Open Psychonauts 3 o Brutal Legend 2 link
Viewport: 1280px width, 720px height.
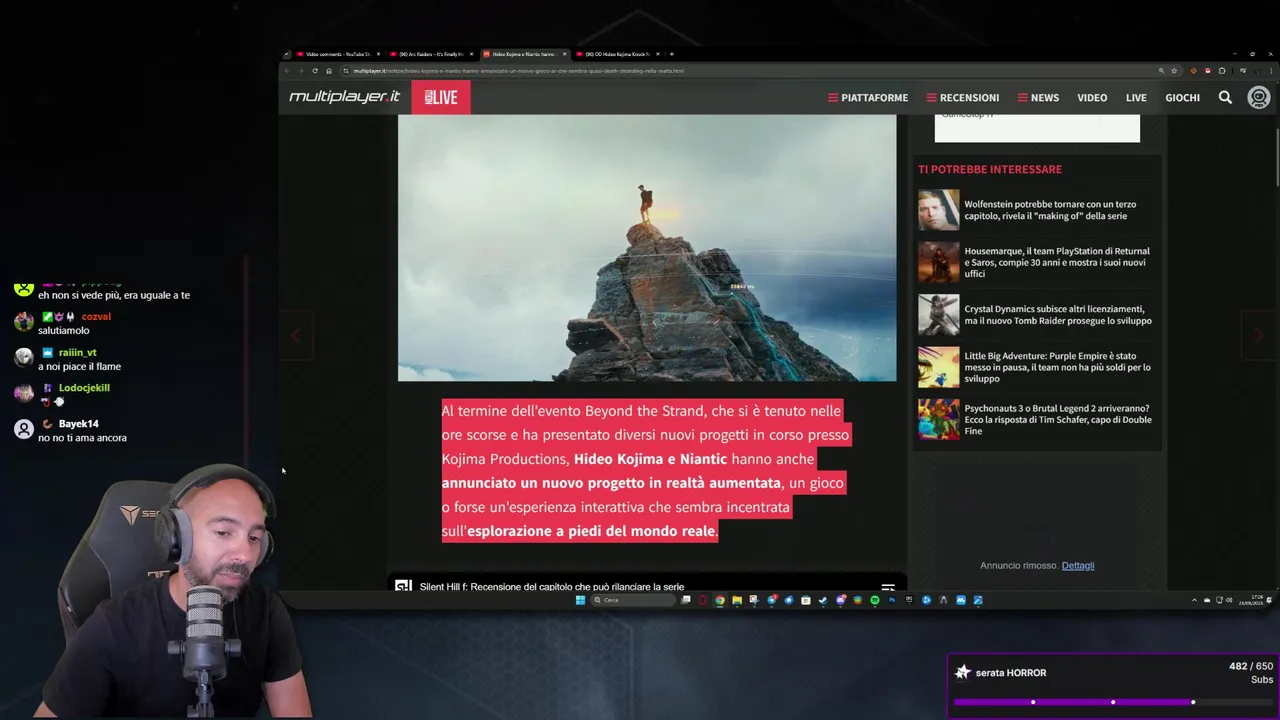coord(1058,419)
